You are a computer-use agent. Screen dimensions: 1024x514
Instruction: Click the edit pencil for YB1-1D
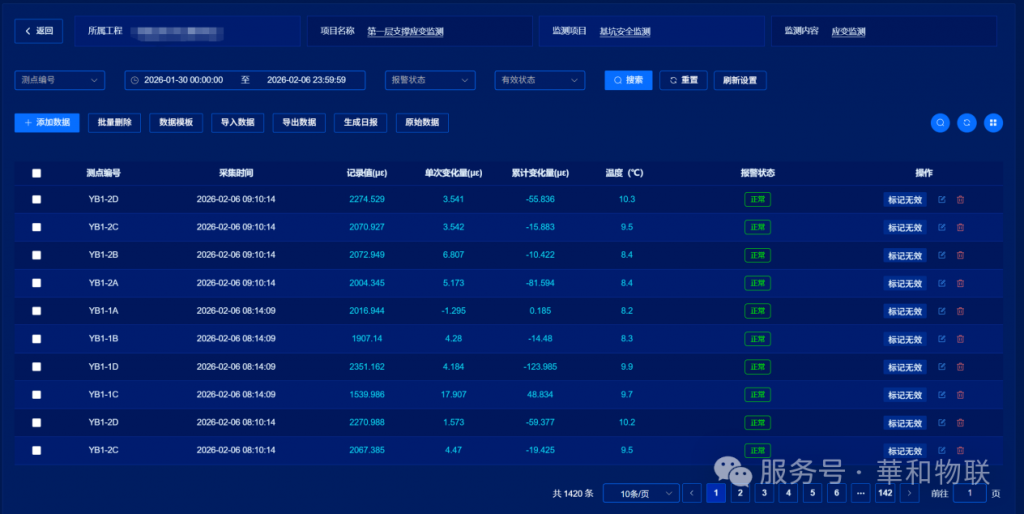click(942, 366)
